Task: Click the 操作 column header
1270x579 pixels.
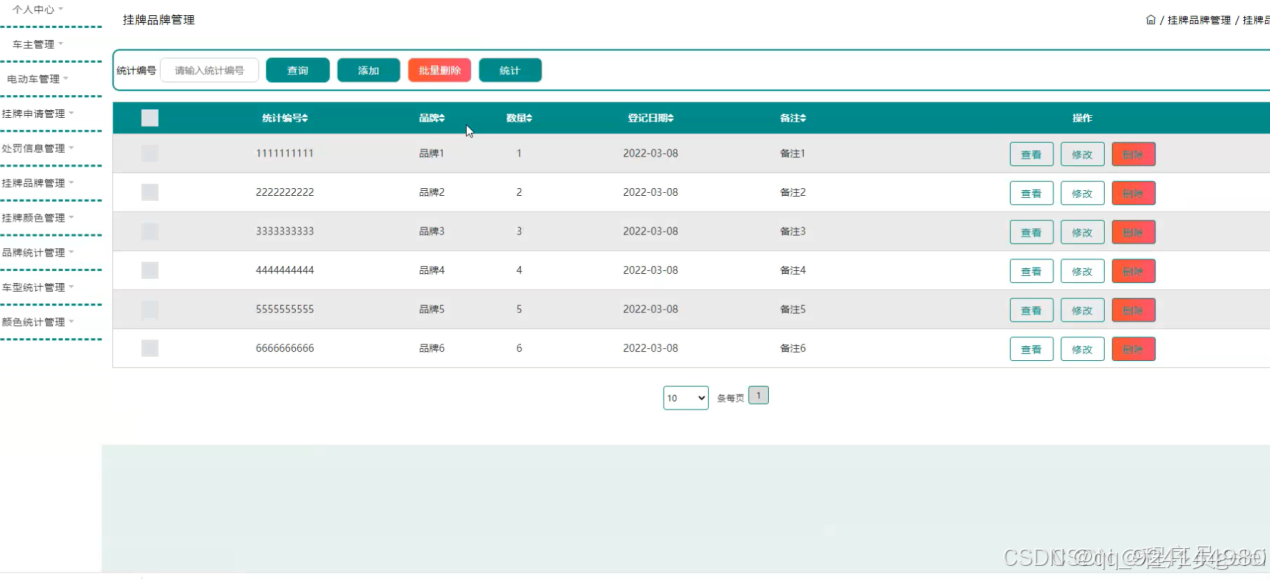Action: pyautogui.click(x=1082, y=118)
